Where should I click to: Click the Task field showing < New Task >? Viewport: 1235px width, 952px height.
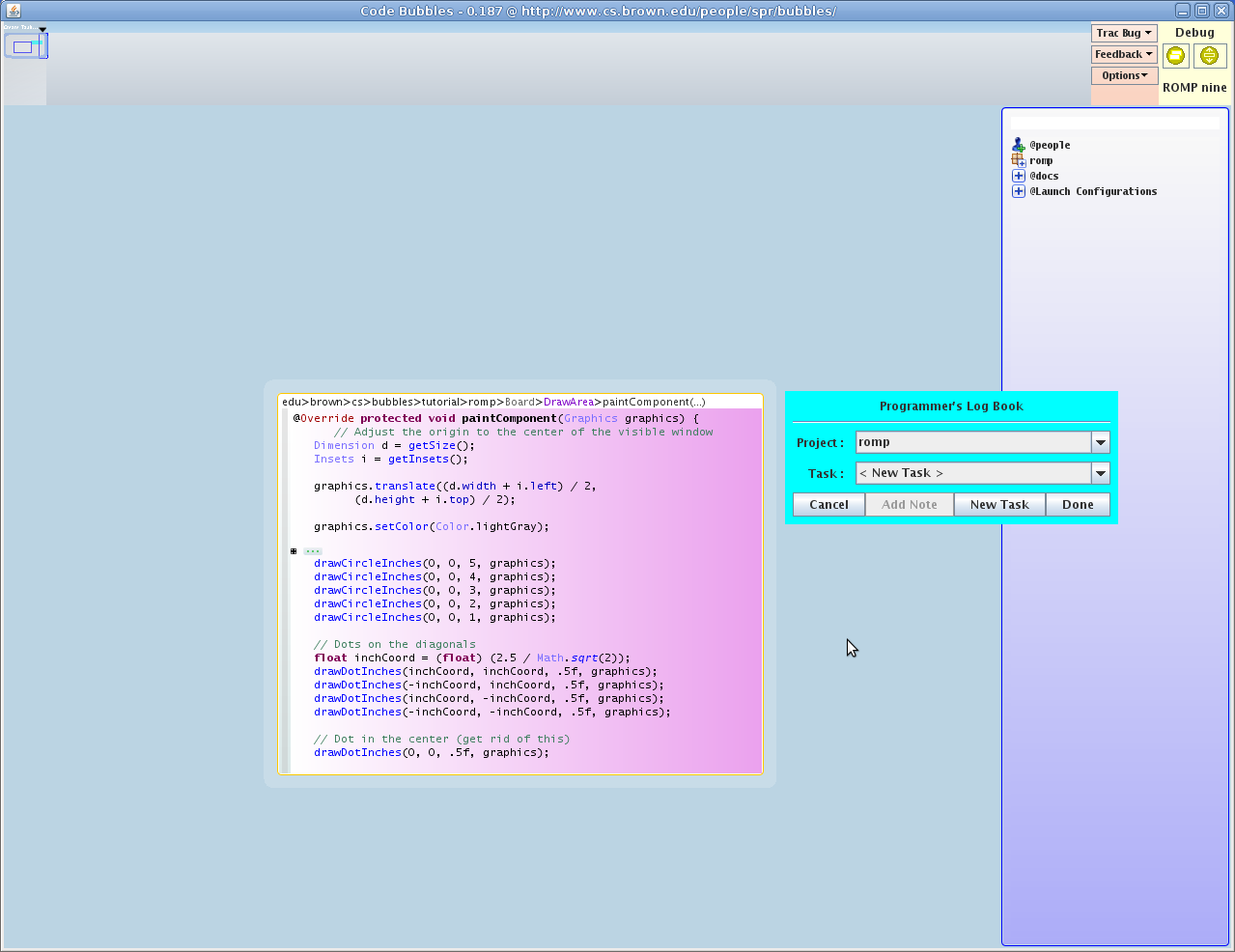(x=973, y=473)
